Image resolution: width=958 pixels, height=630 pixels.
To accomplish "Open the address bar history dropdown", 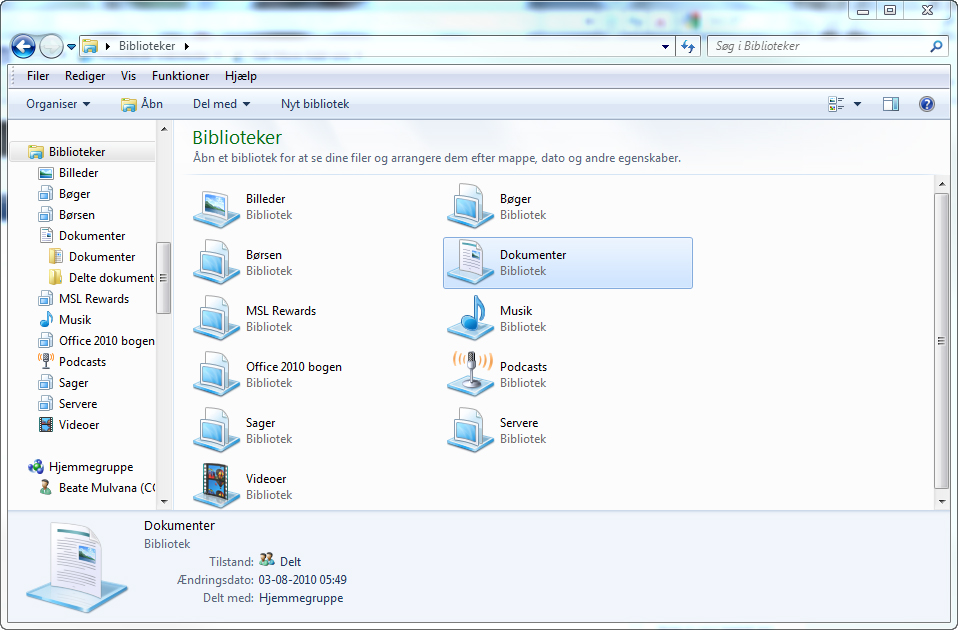I will 666,46.
